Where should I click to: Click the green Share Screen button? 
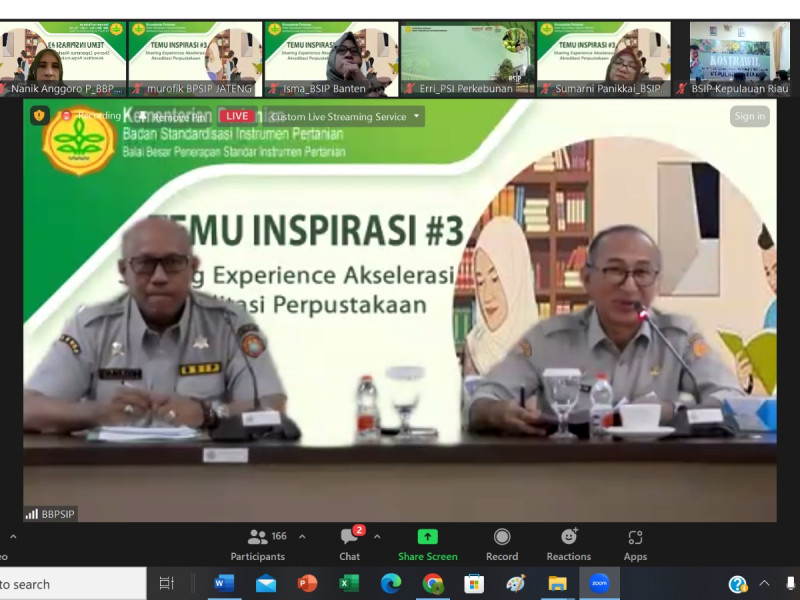click(x=427, y=544)
